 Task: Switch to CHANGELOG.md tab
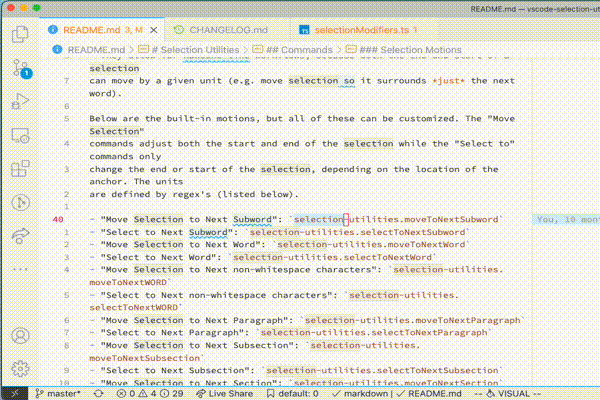tap(228, 30)
